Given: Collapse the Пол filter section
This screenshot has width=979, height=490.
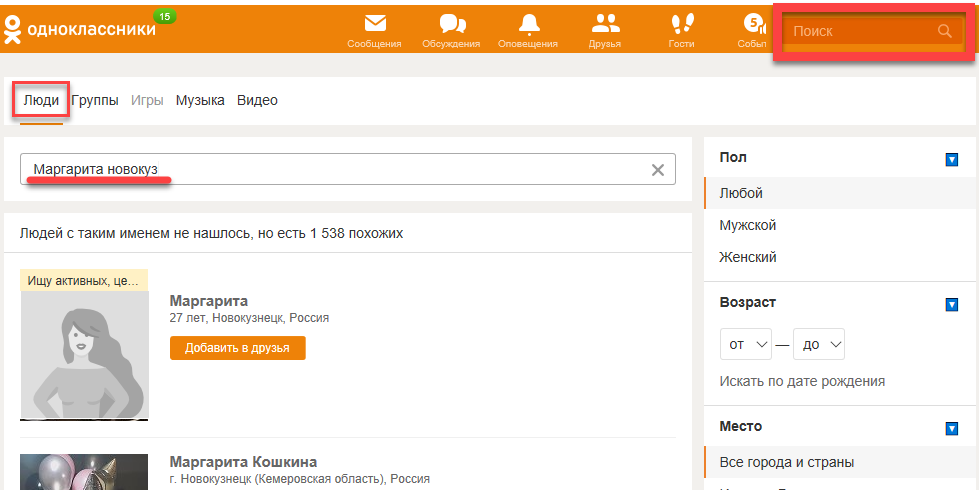Looking at the screenshot, I should (x=952, y=160).
